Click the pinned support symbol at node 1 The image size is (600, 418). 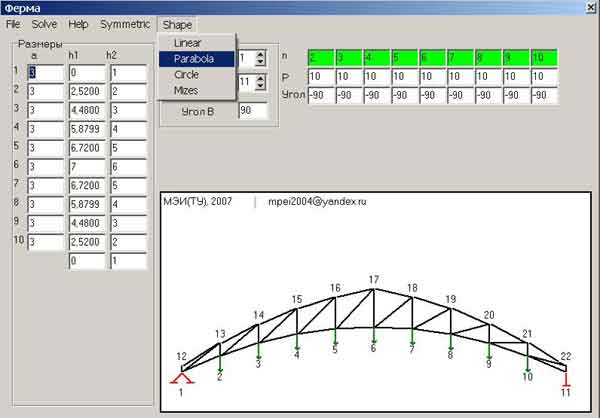[182, 378]
